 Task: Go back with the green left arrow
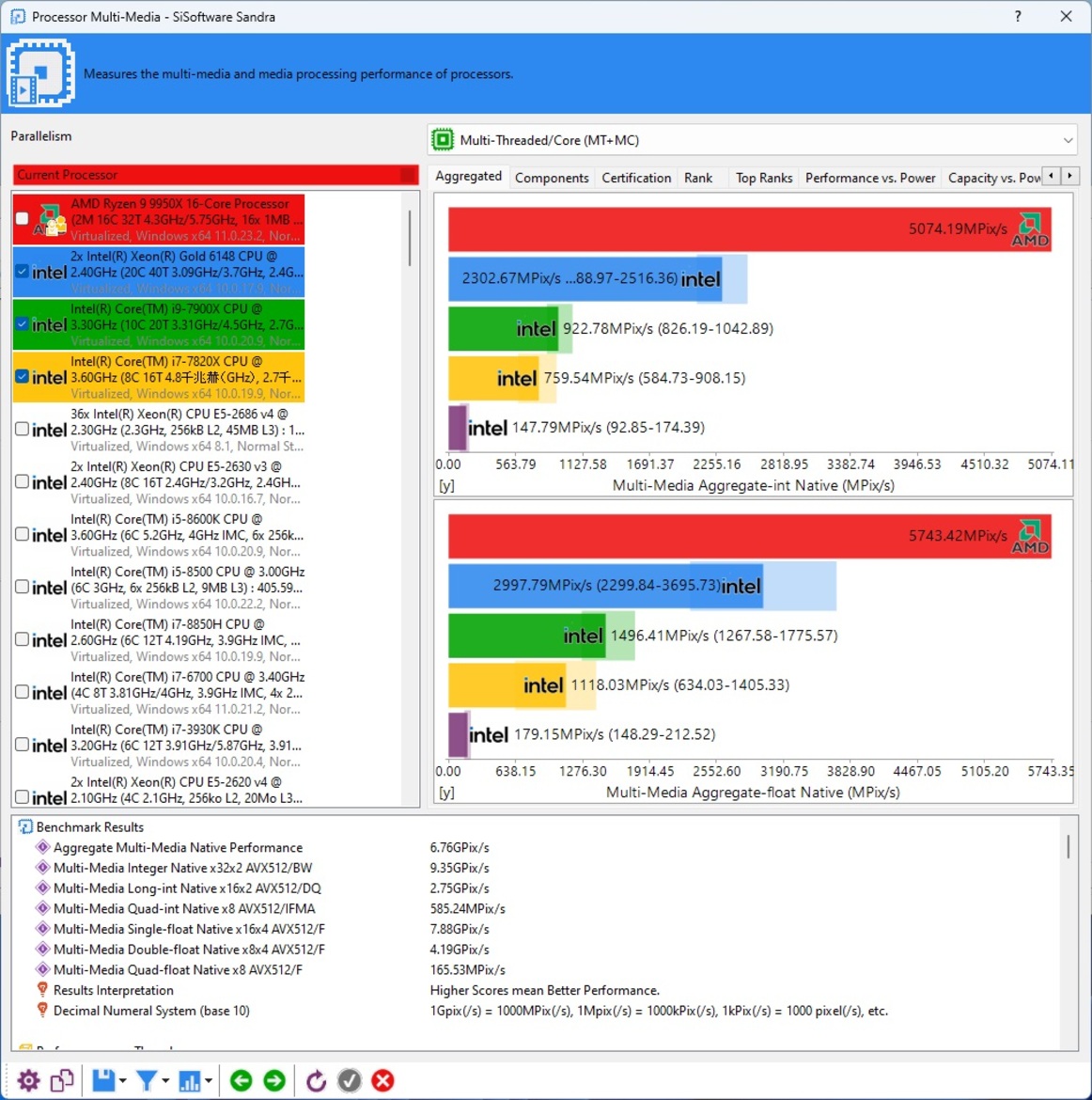click(242, 1080)
